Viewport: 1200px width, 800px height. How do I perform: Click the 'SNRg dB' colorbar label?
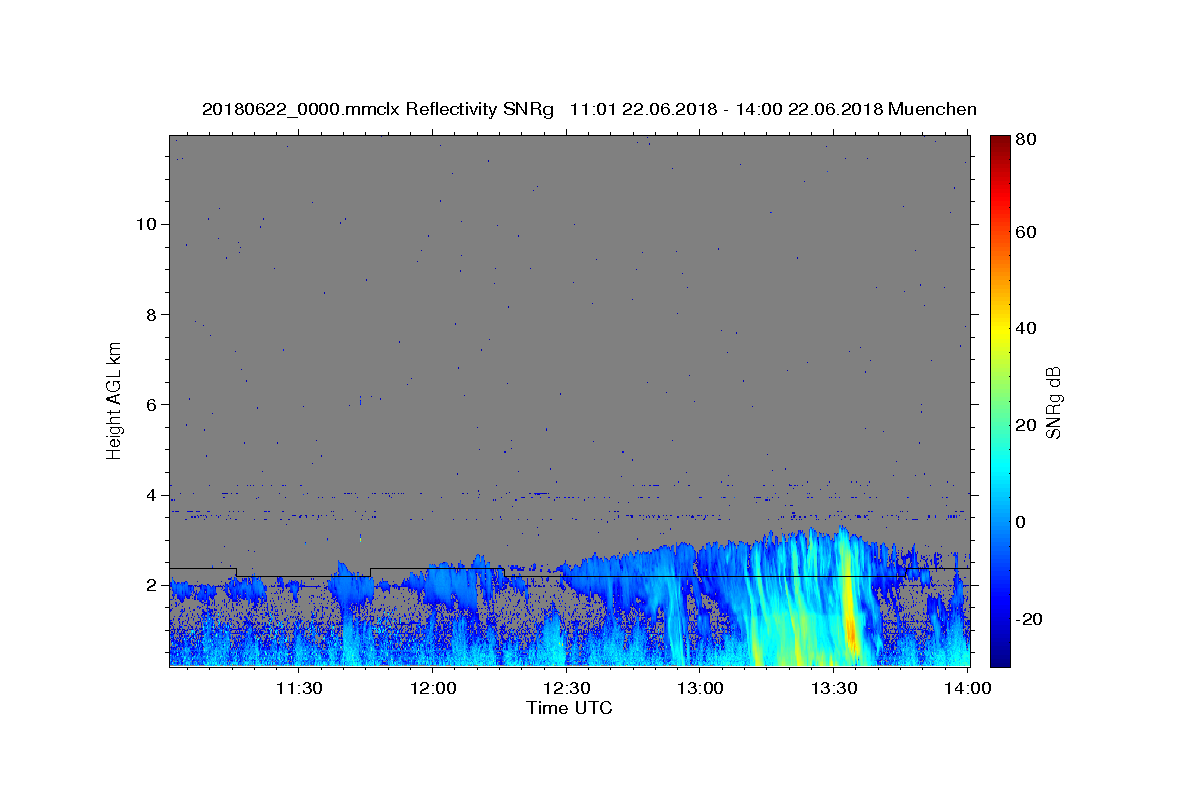point(1053,401)
